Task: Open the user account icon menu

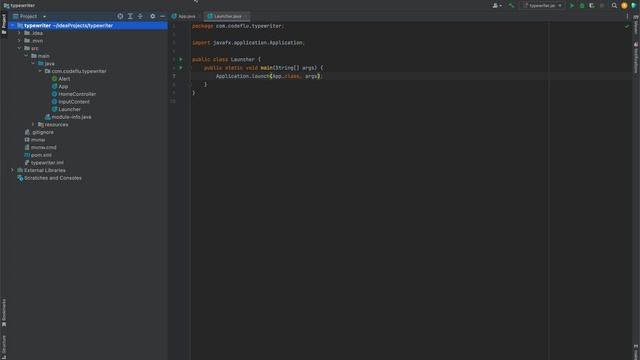Action: point(497,6)
